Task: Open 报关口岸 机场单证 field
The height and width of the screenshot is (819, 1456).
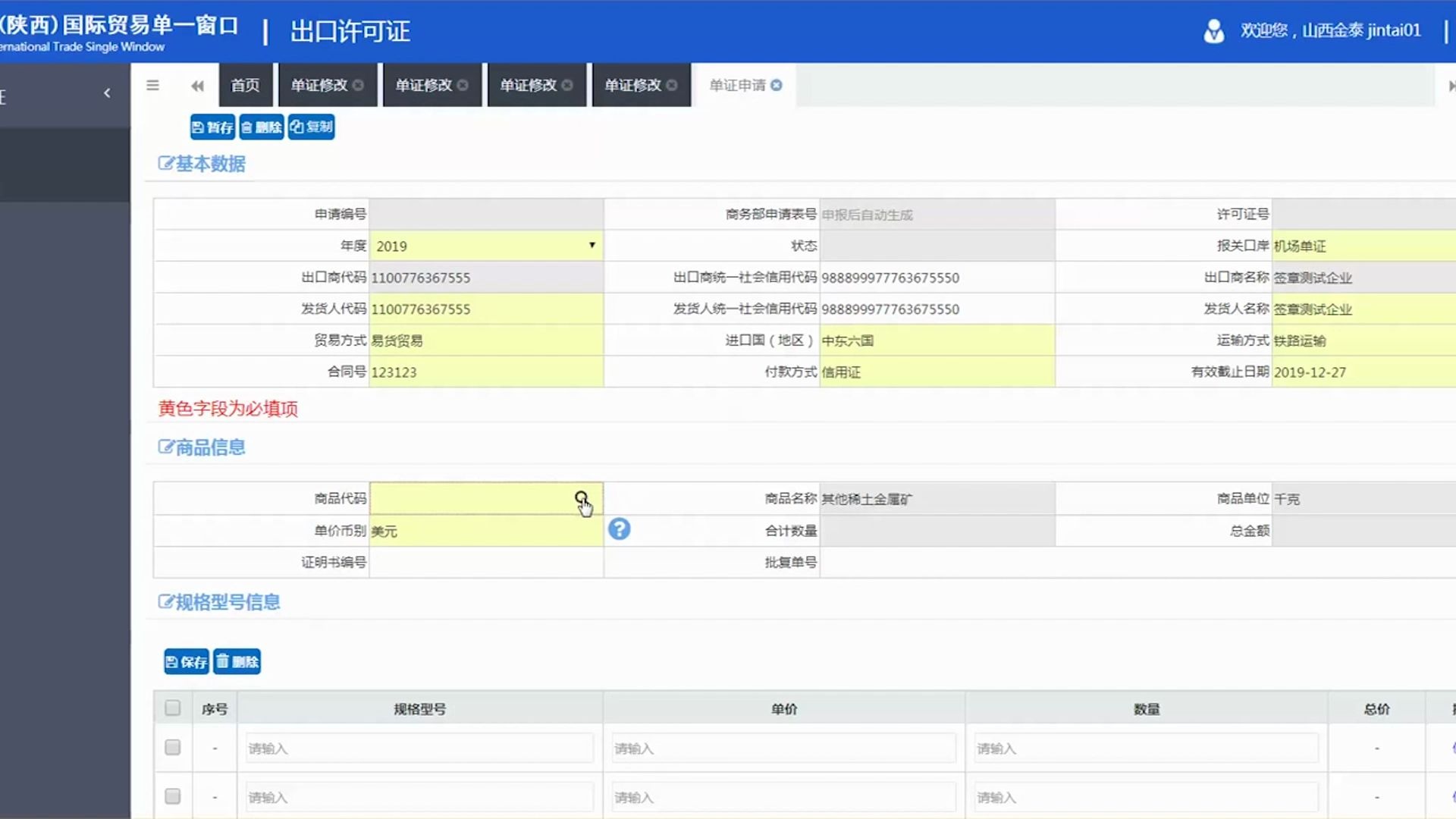Action: click(x=1364, y=246)
